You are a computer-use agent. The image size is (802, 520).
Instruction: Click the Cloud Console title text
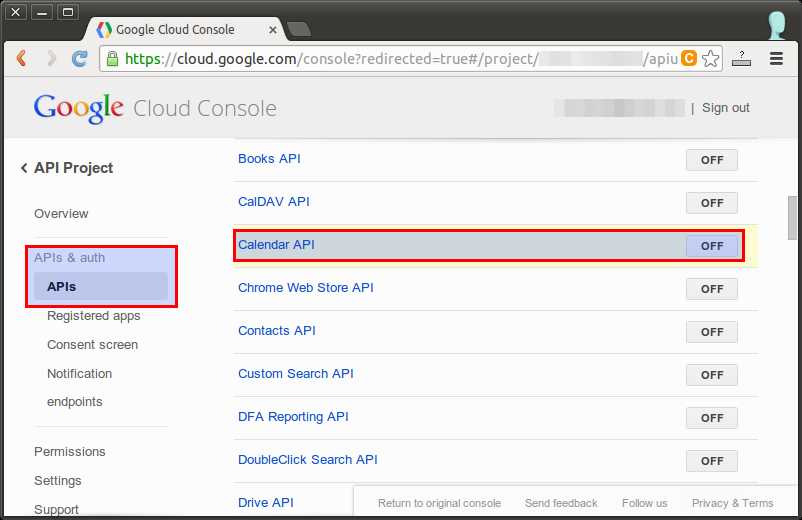click(205, 108)
